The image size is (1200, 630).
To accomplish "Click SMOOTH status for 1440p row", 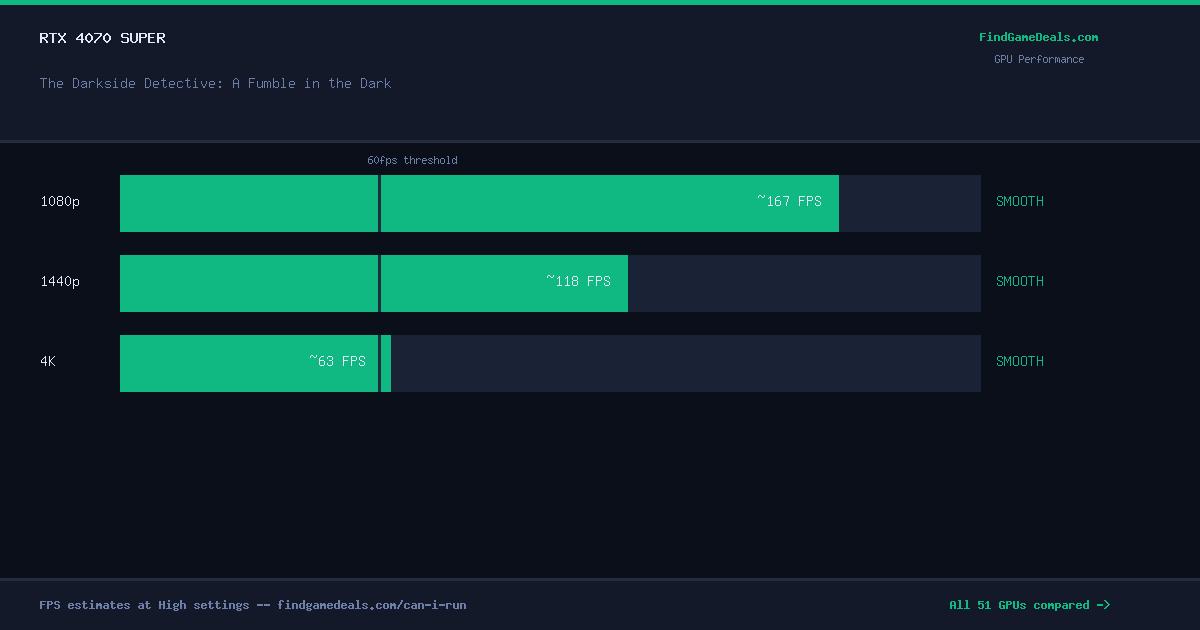I will coord(1020,281).
